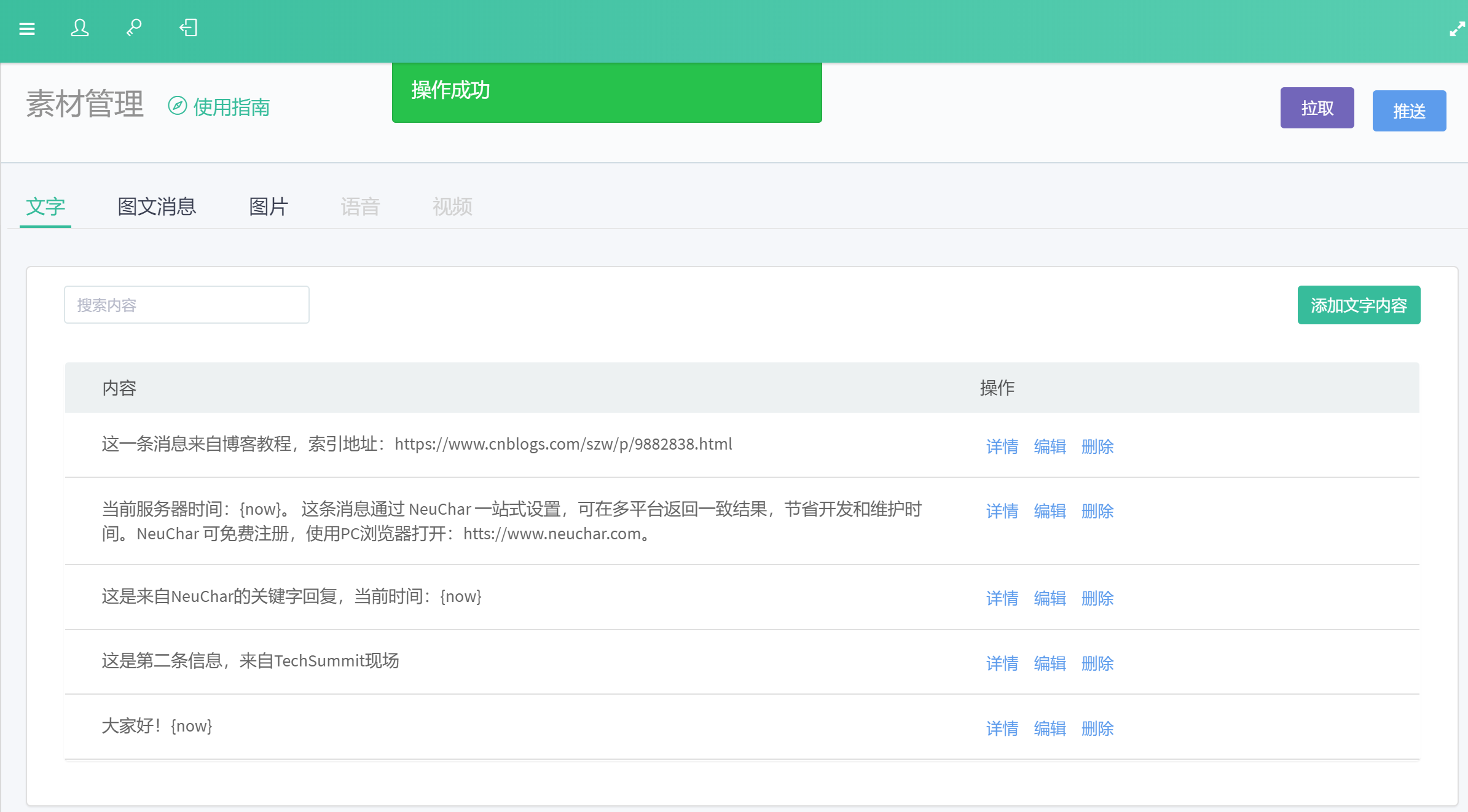
Task: Click the purple 拉取 button
Action: click(1317, 108)
